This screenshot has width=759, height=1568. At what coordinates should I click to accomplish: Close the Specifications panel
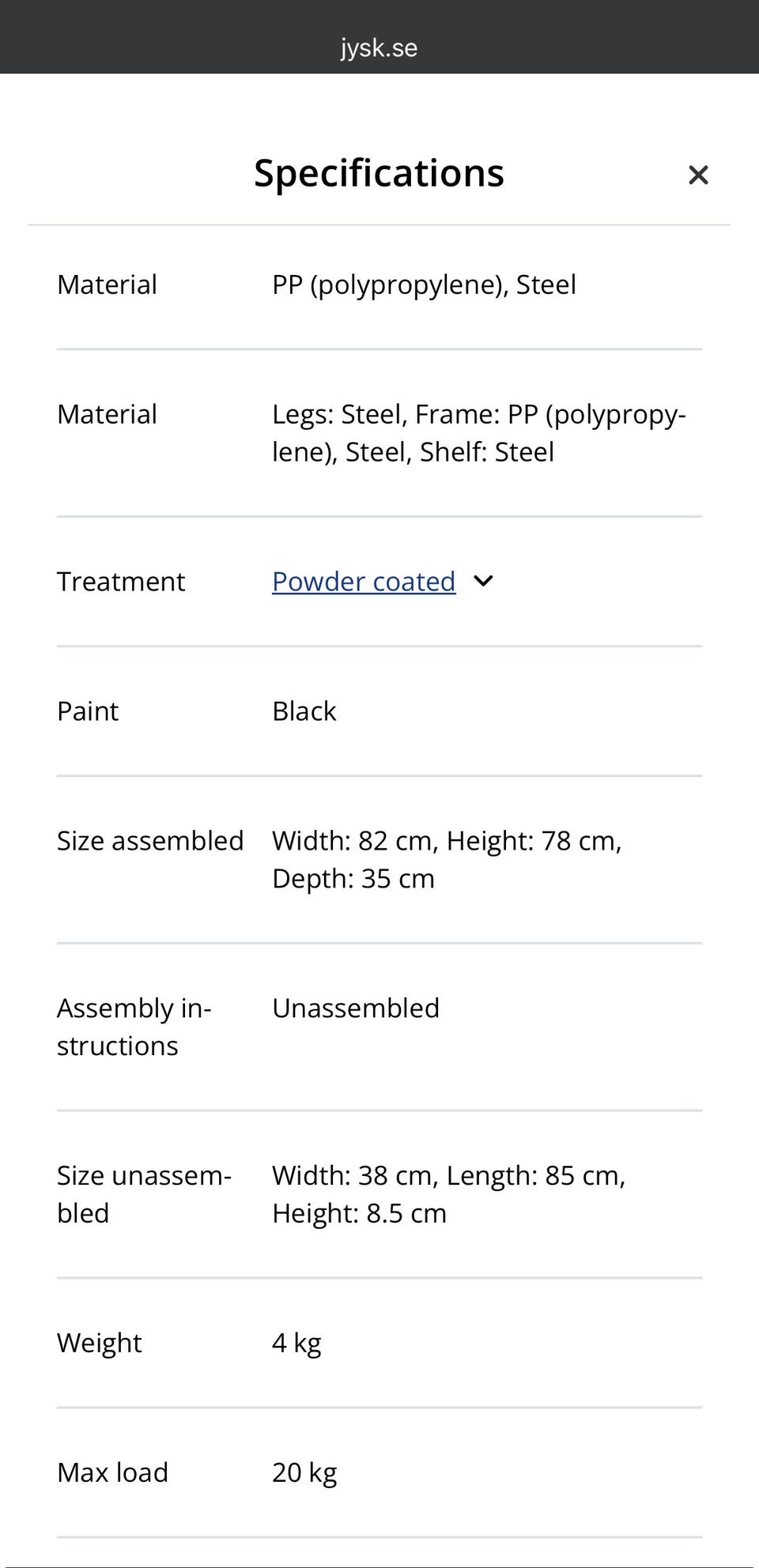point(697,175)
